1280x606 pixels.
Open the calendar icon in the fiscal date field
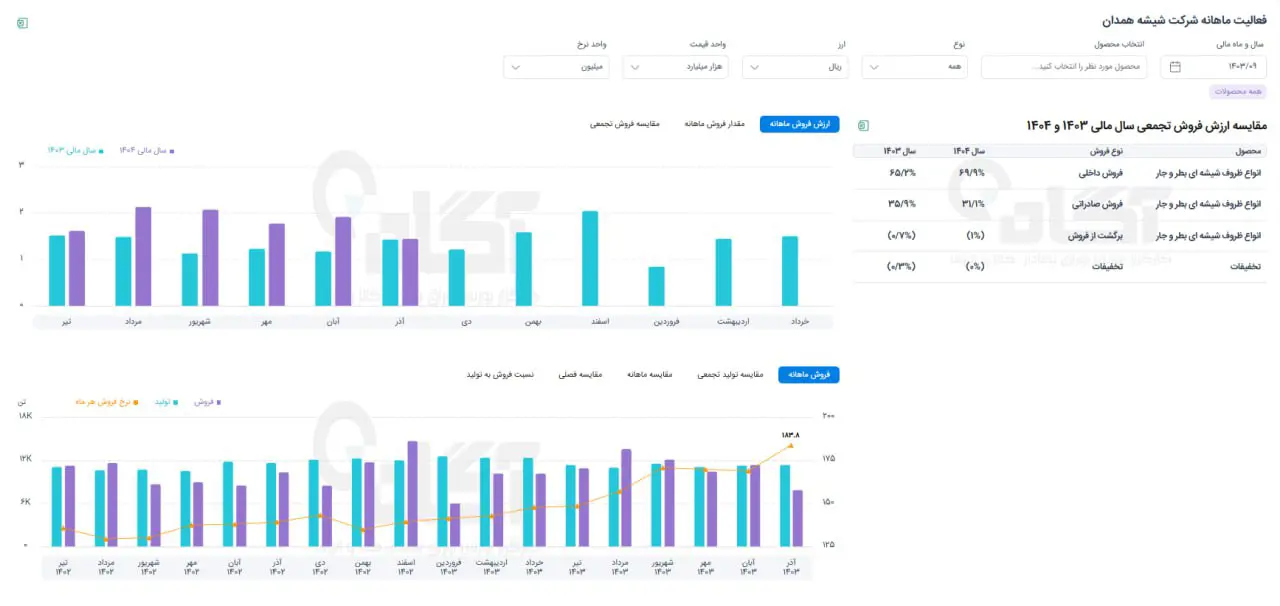1175,67
